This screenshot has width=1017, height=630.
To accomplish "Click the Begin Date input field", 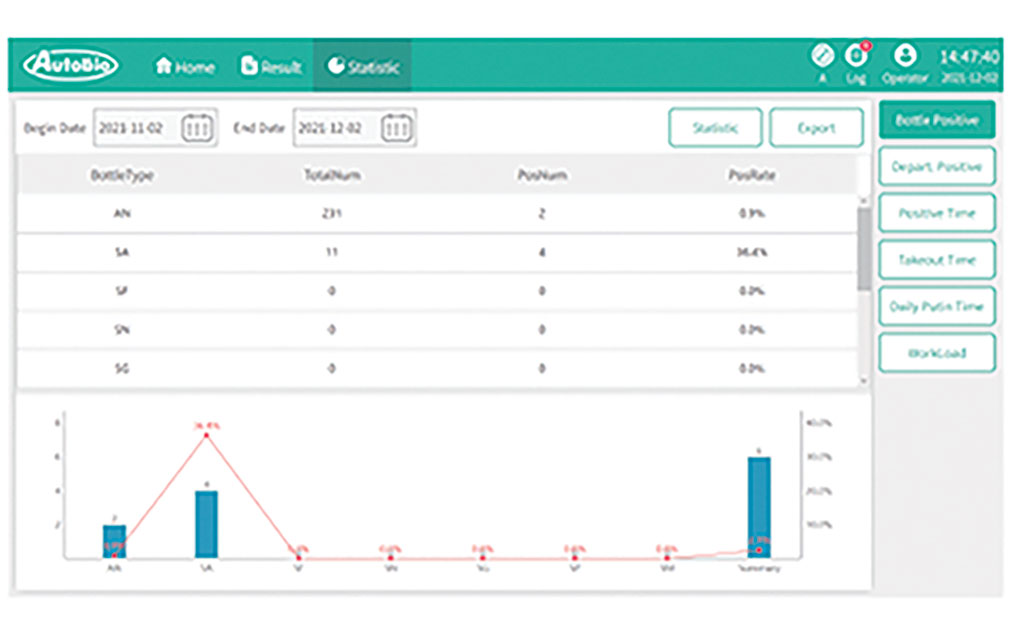I will (155, 128).
